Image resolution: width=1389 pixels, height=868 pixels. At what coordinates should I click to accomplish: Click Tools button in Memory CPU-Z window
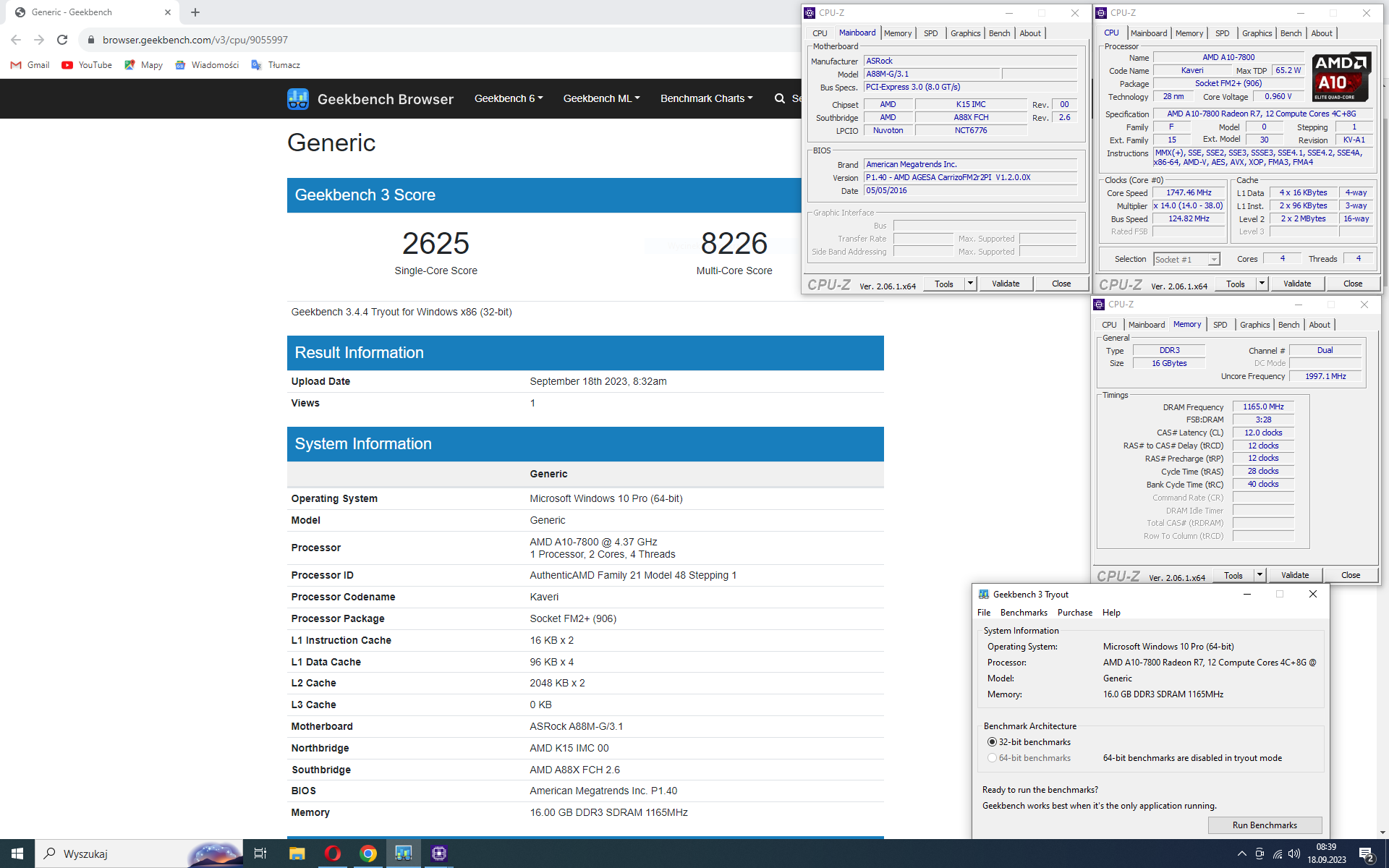pos(1233,575)
